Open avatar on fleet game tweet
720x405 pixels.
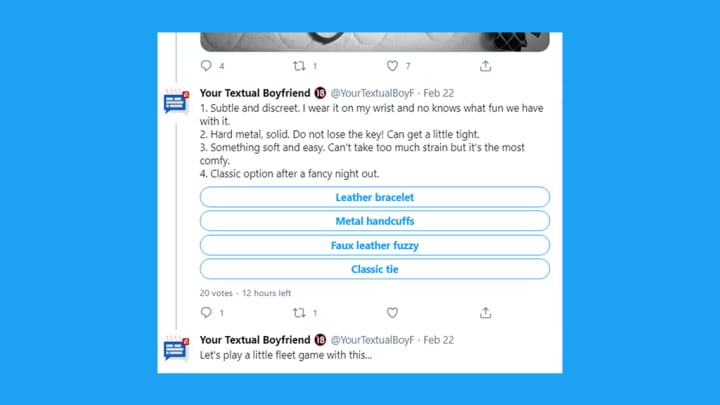pyautogui.click(x=176, y=349)
